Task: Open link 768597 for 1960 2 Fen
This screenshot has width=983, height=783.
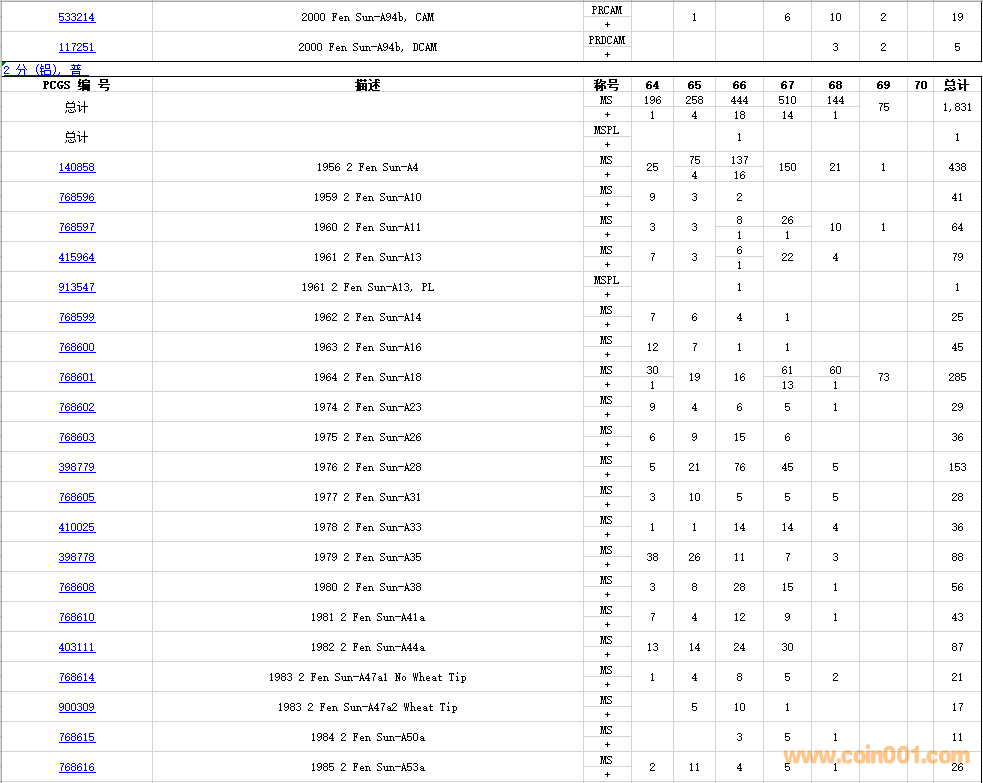Action: (77, 227)
